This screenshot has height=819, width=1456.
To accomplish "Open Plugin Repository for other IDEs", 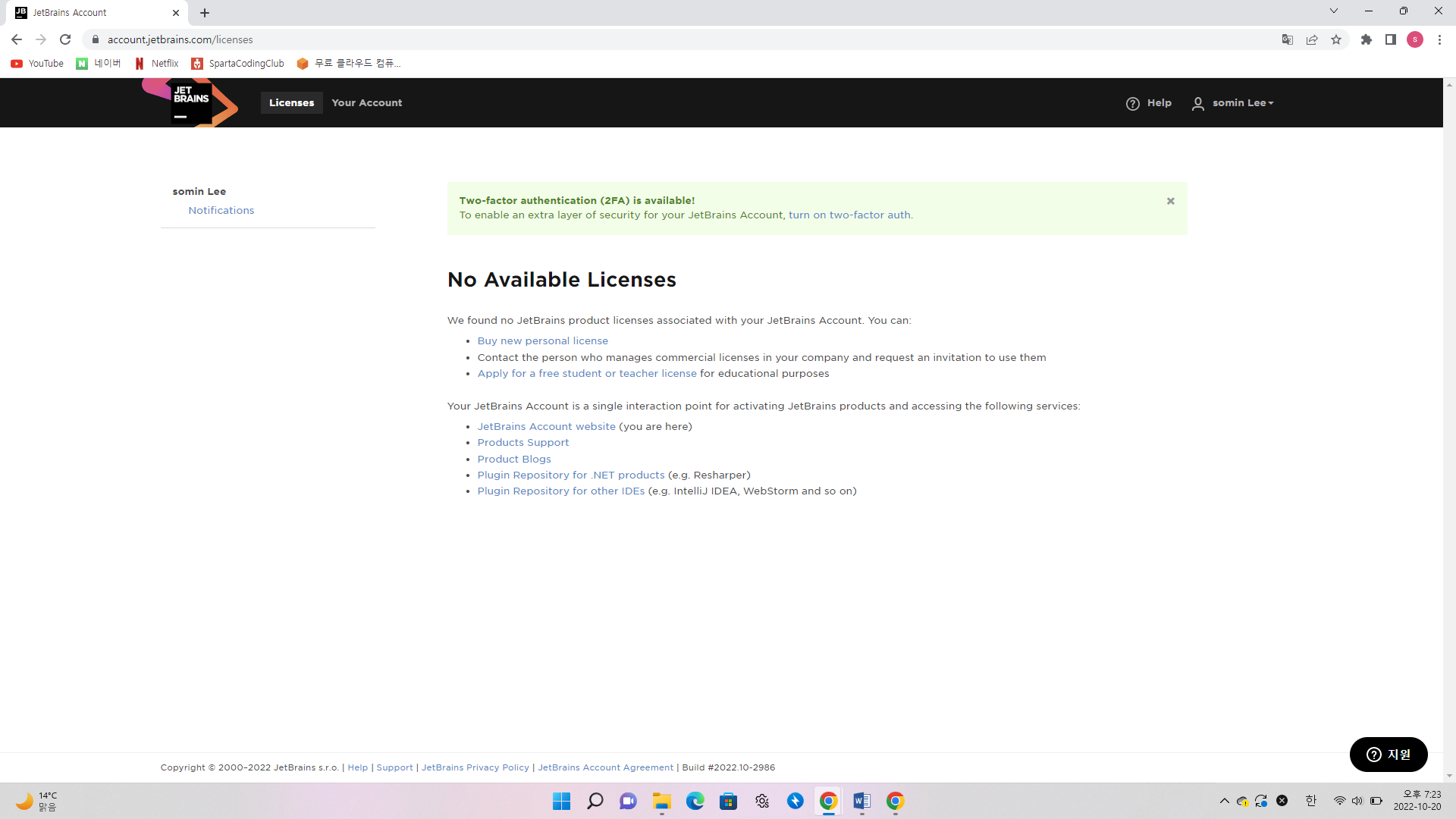I will coord(561,491).
